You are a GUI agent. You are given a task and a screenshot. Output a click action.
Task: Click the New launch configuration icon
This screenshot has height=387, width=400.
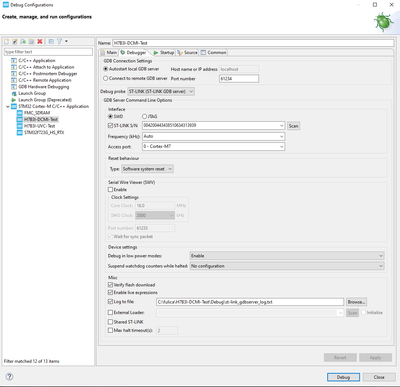6,41
